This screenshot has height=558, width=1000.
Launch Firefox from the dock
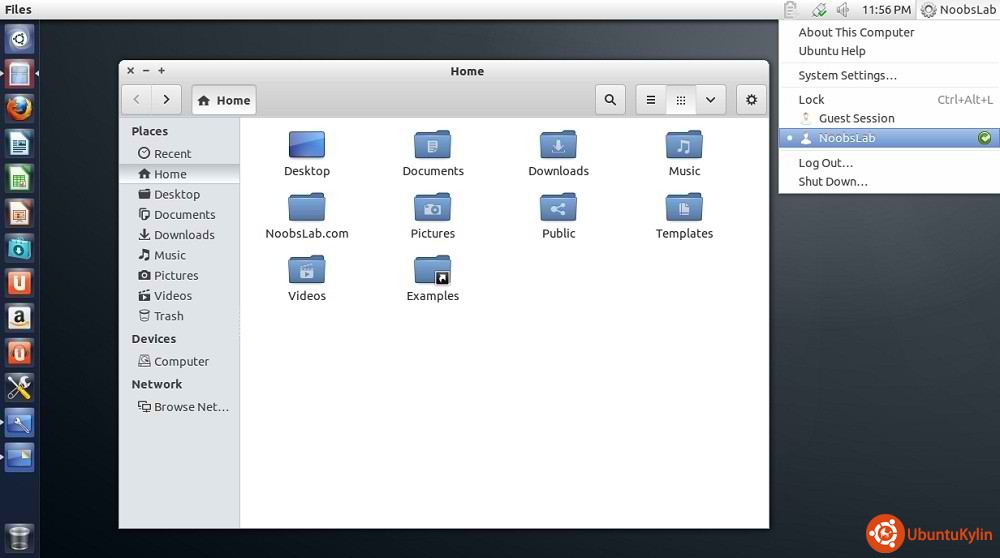(19, 108)
